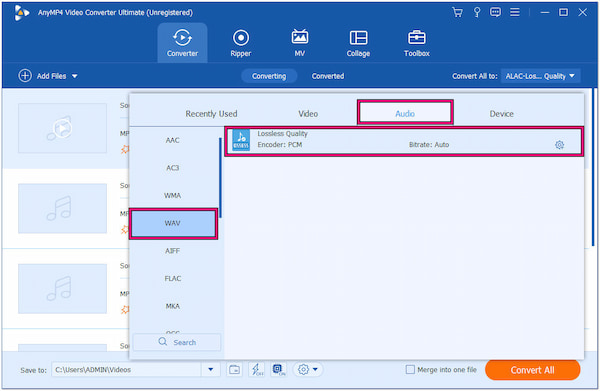This screenshot has width=600, height=391.
Task: Select the WAV format
Action: point(173,224)
